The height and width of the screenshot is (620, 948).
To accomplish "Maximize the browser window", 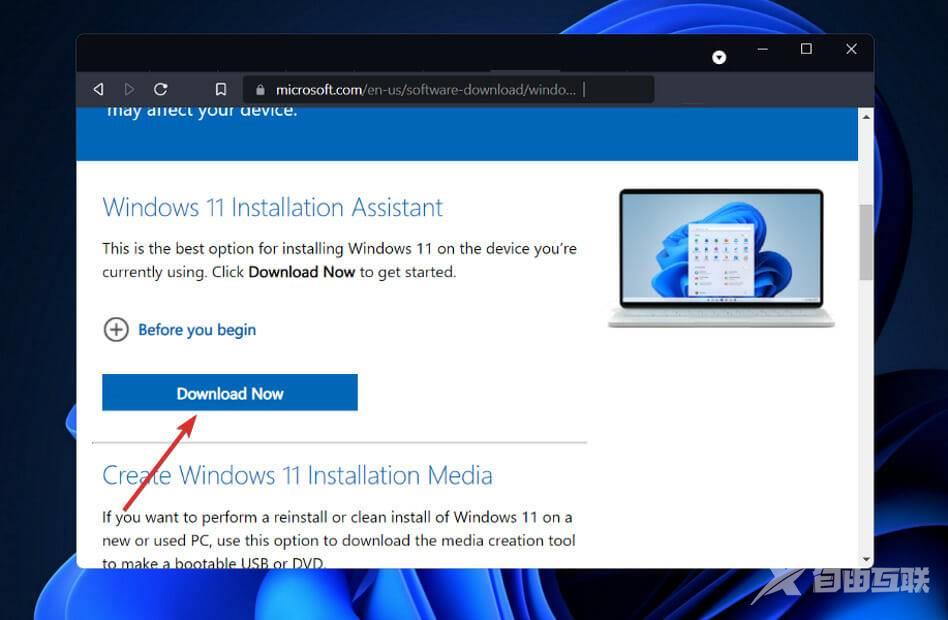I will pos(806,49).
